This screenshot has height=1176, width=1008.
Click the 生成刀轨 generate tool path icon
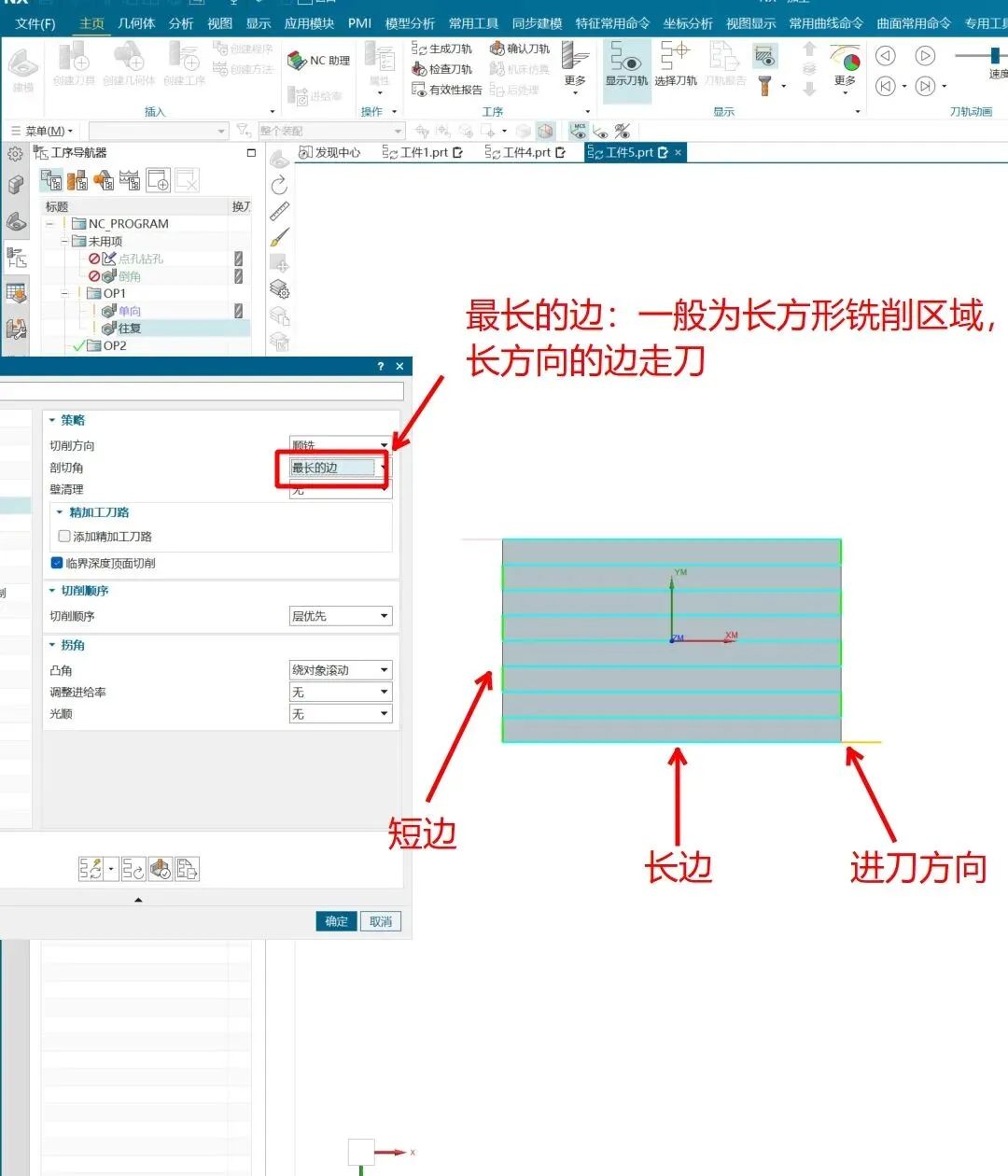pyautogui.click(x=420, y=49)
